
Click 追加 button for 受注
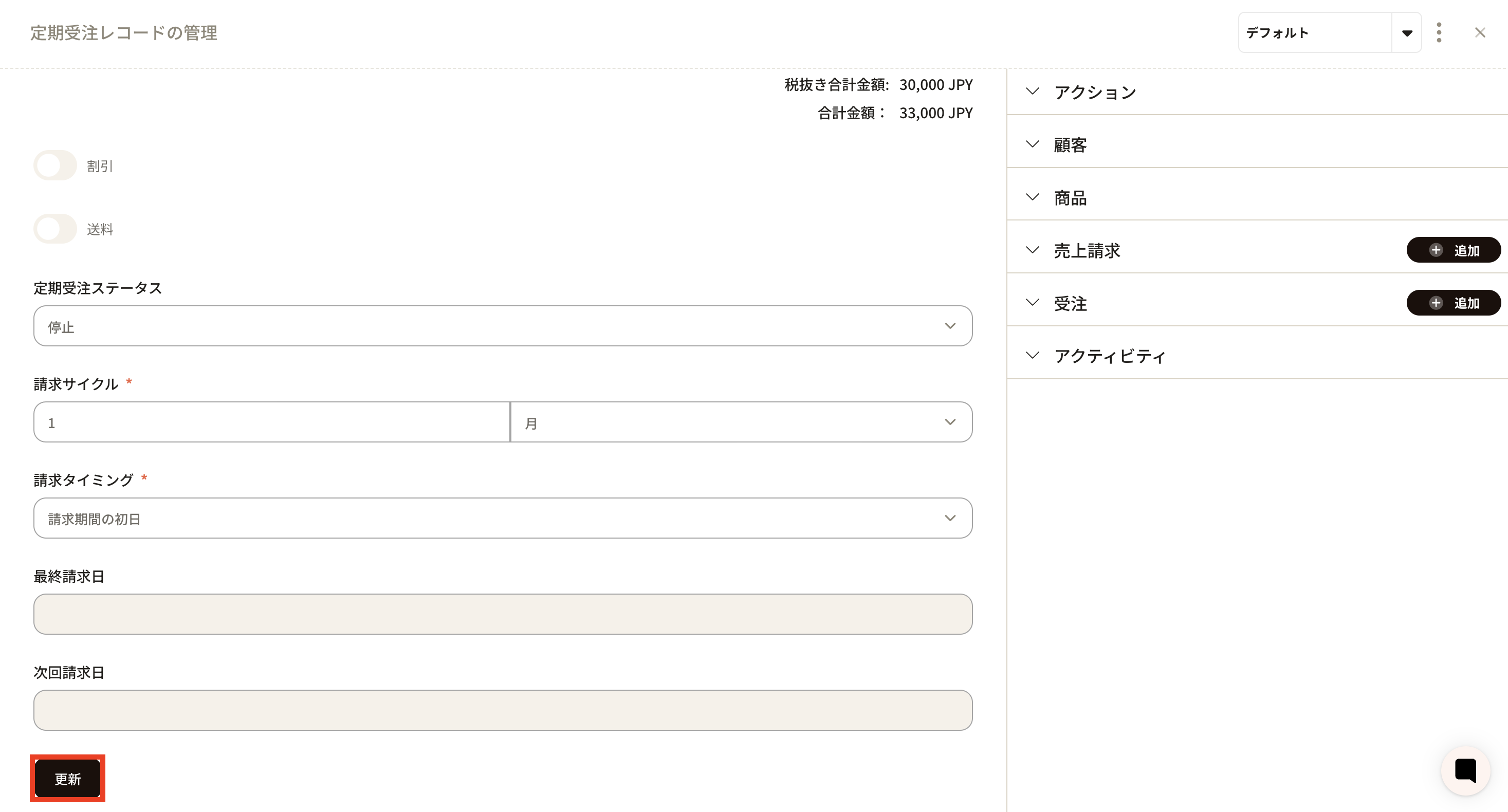pyautogui.click(x=1453, y=303)
